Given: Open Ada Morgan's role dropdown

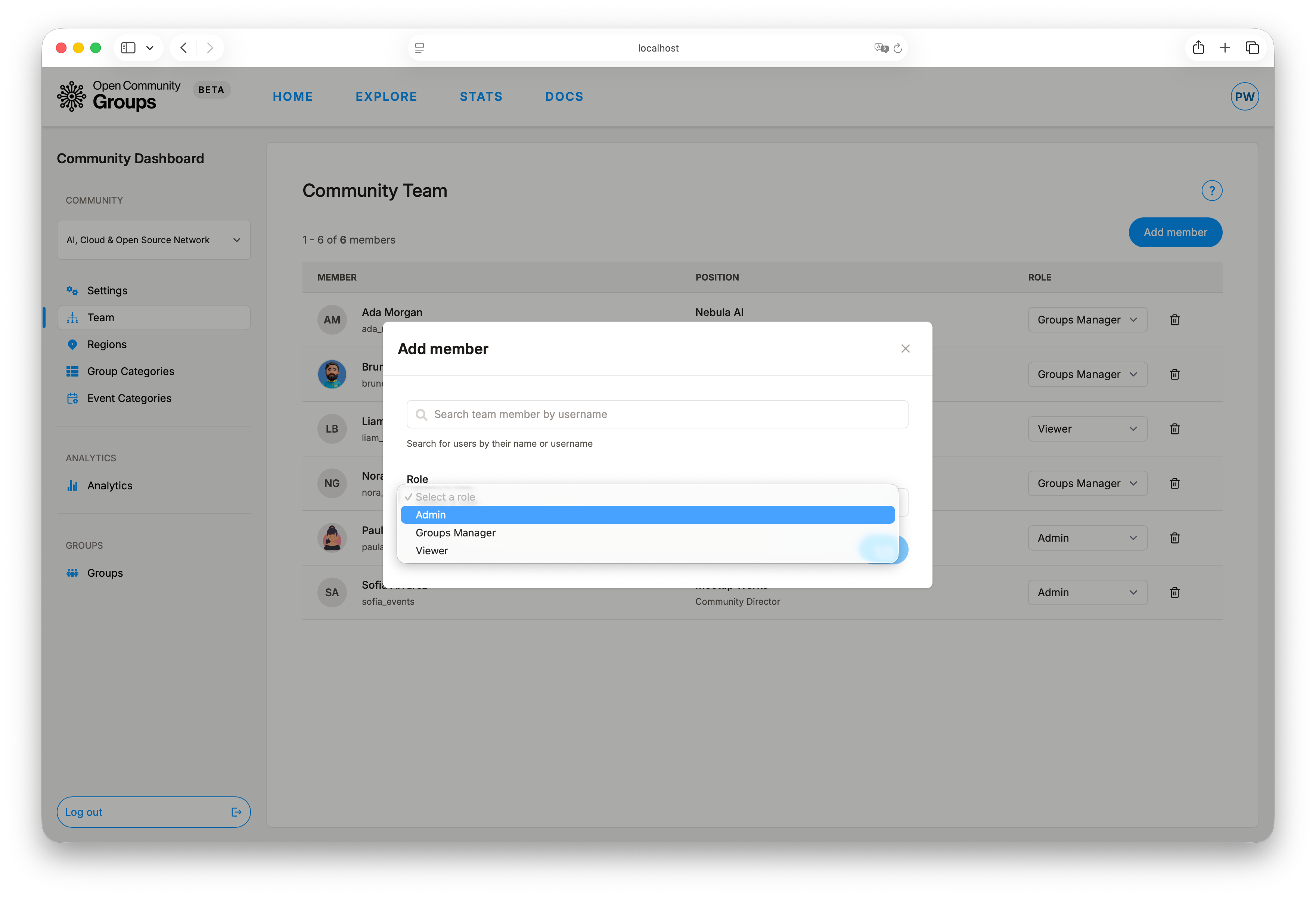Looking at the screenshot, I should [x=1087, y=320].
